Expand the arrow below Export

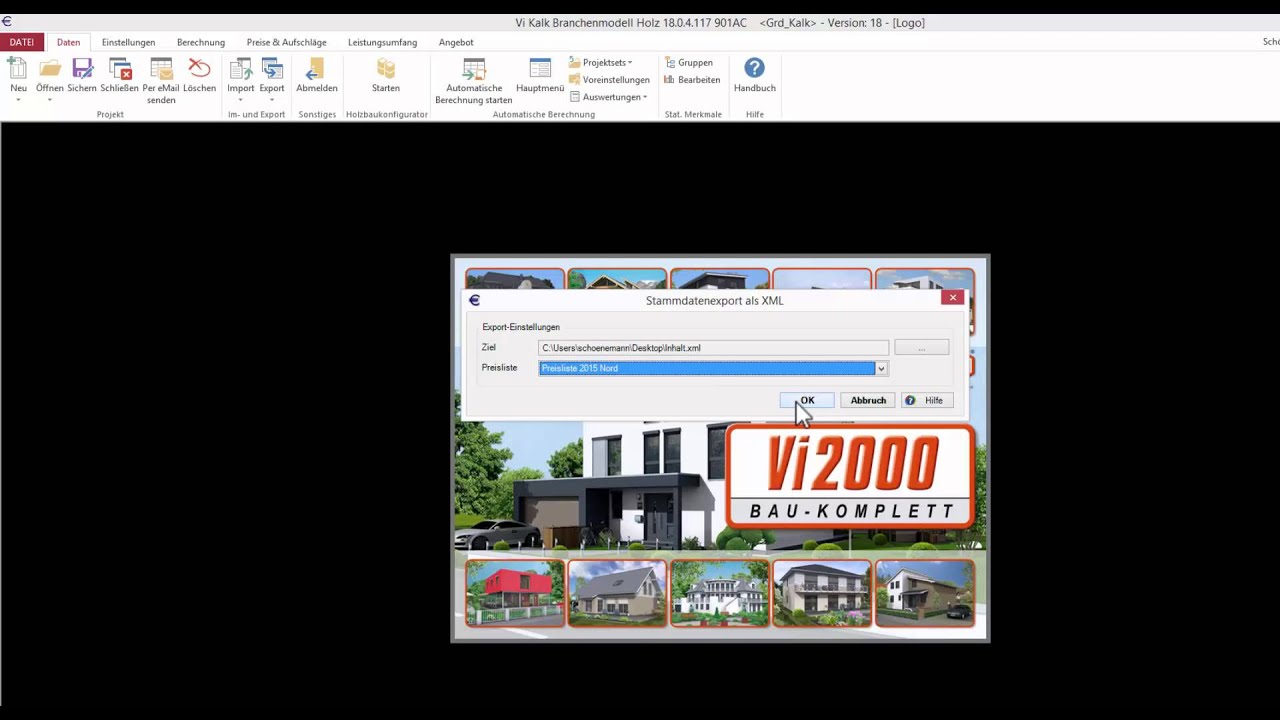(272, 100)
